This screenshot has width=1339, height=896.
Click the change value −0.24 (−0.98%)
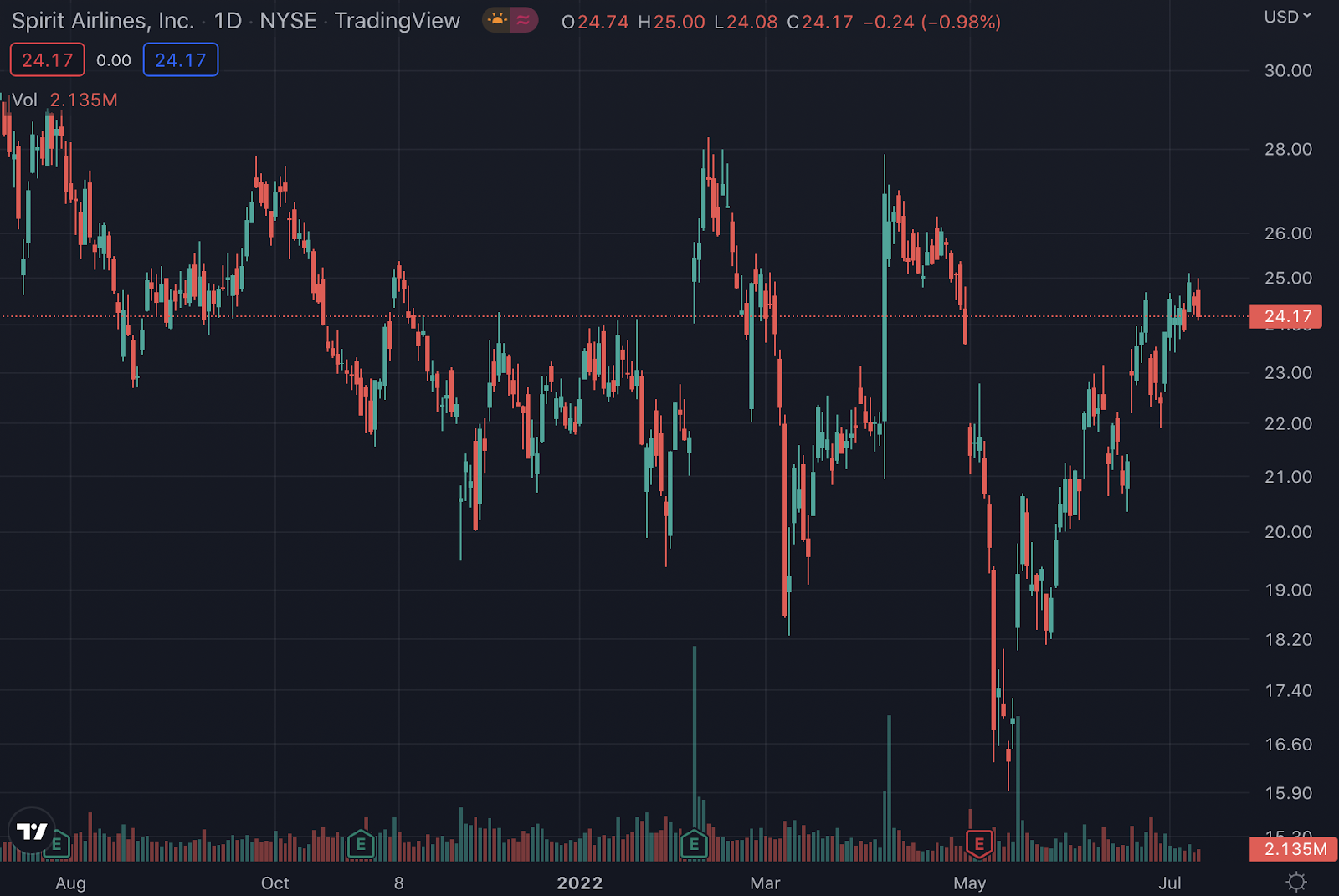(931, 22)
